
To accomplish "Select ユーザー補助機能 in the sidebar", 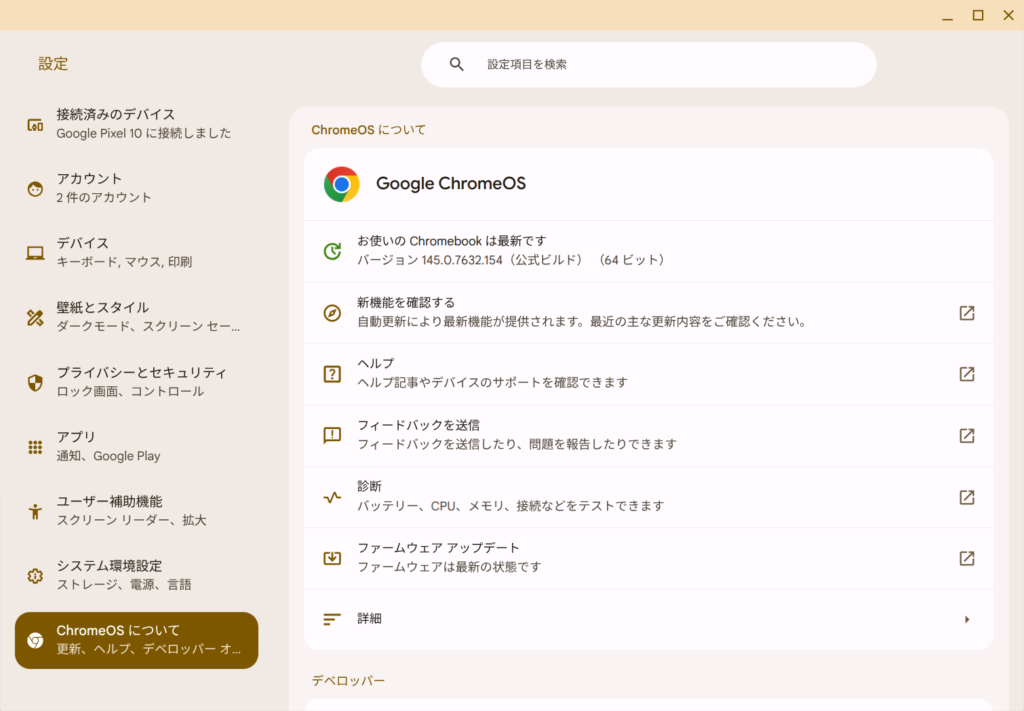I will click(x=136, y=510).
